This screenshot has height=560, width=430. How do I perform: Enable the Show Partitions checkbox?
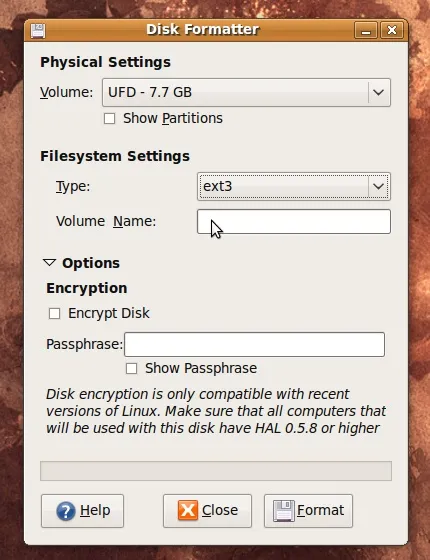click(x=109, y=119)
